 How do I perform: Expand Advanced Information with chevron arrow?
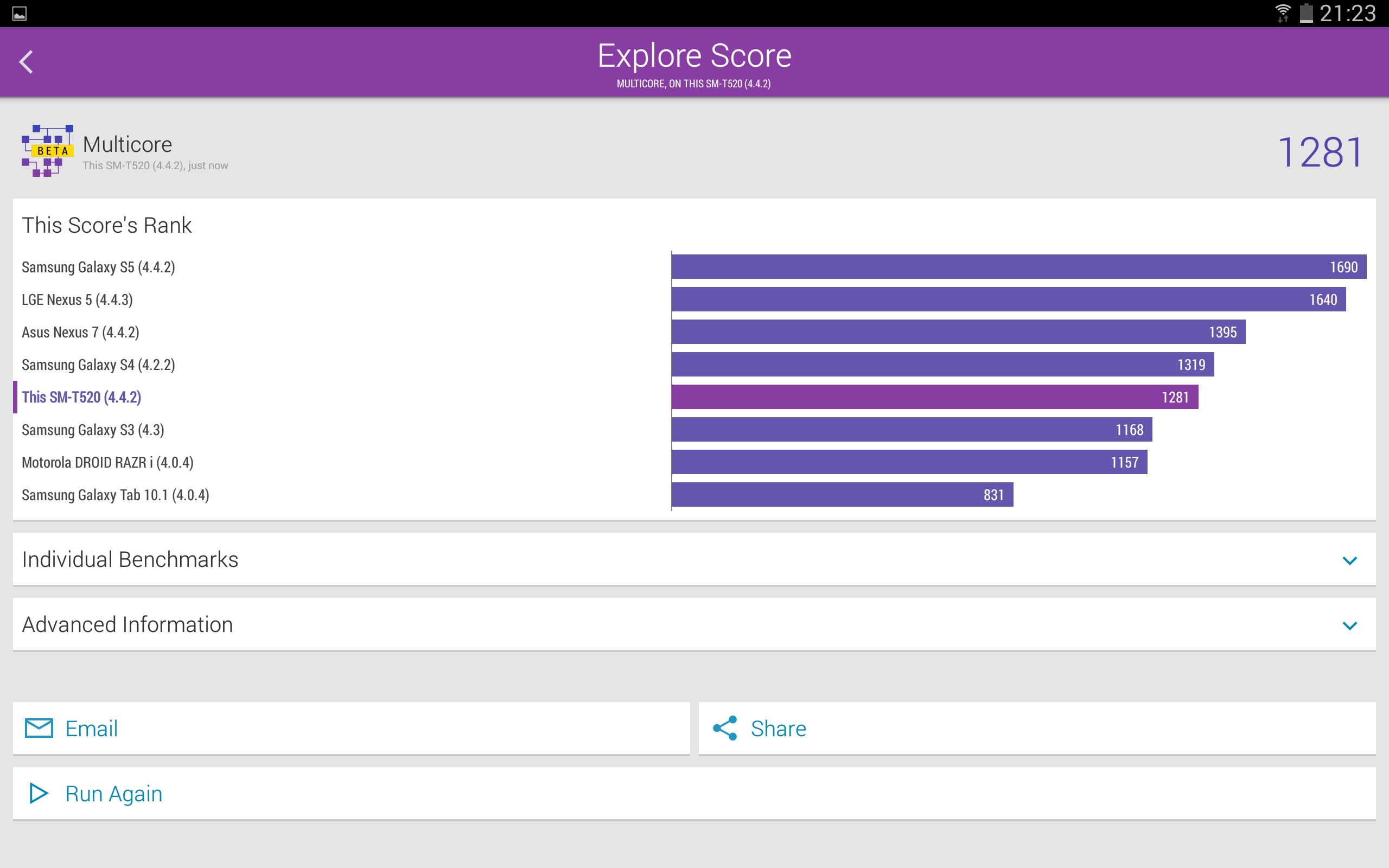click(1349, 625)
